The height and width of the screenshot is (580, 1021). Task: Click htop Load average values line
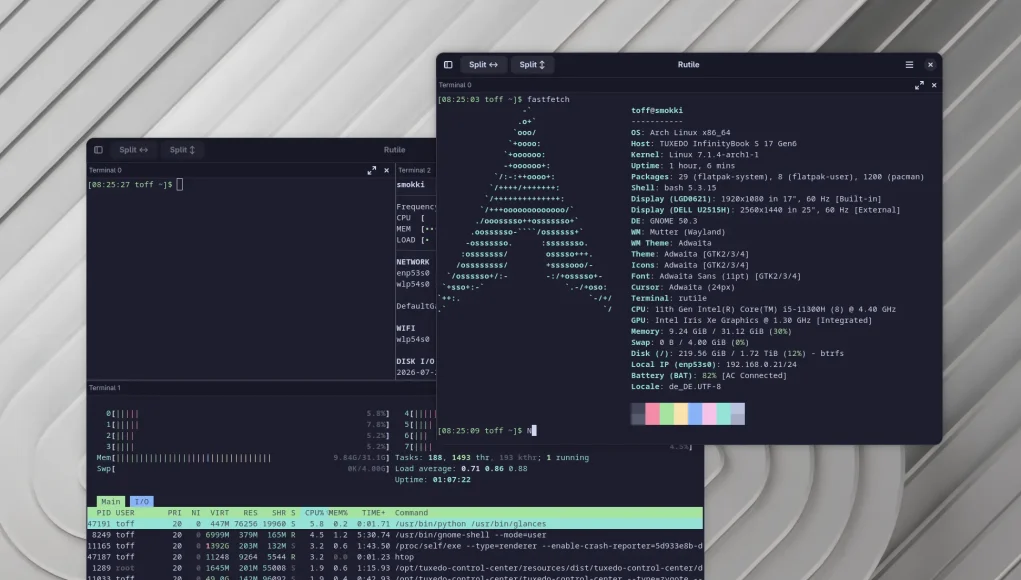click(x=461, y=469)
